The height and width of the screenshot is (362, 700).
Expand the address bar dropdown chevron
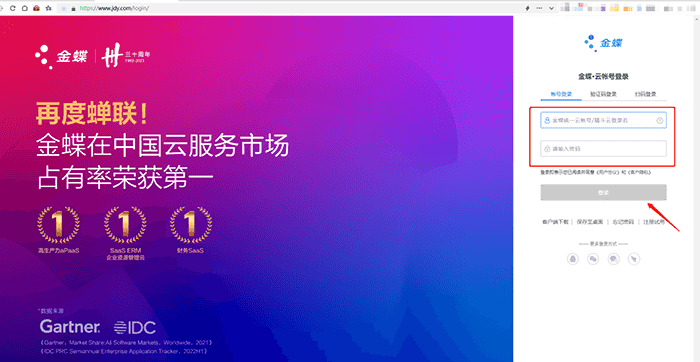coord(551,8)
